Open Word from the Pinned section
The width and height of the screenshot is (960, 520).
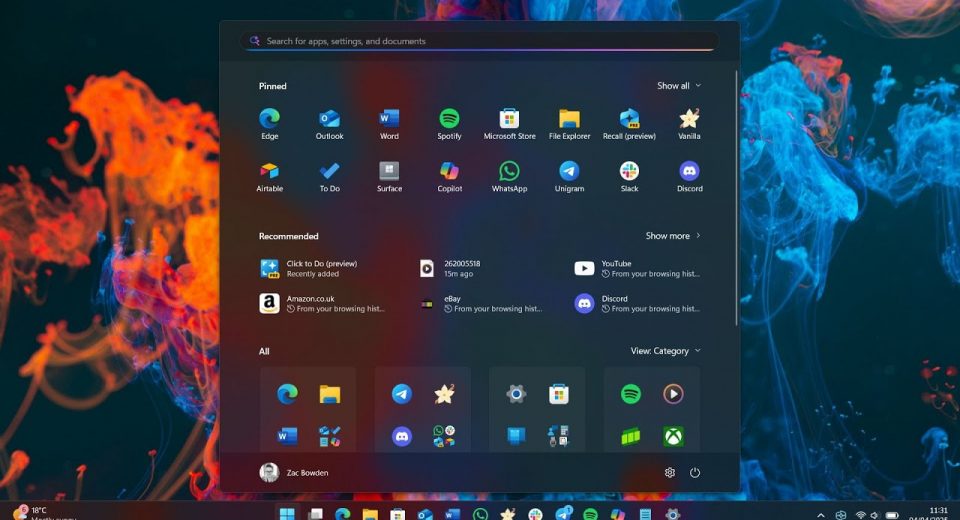tap(389, 124)
